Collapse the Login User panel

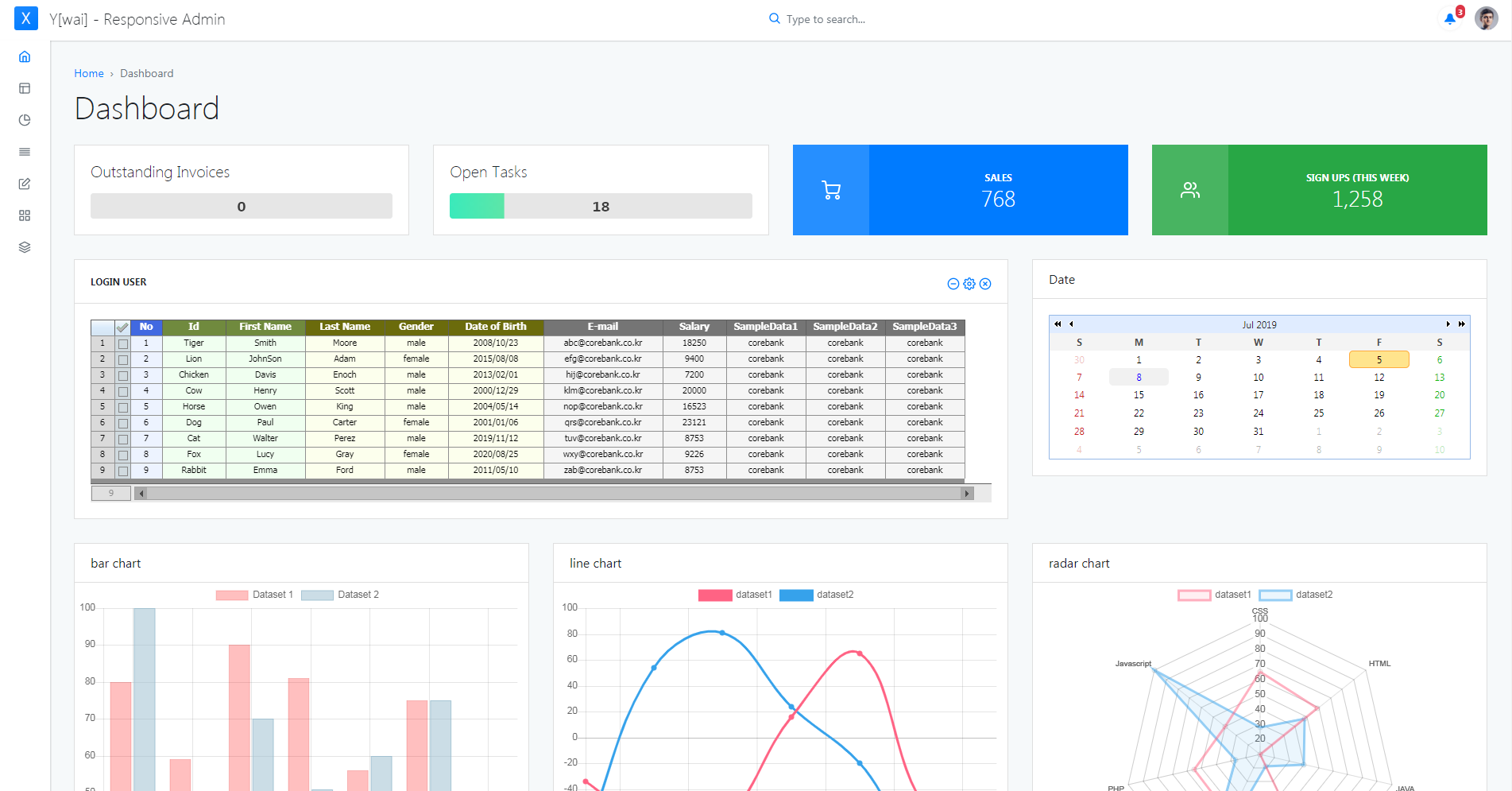click(953, 284)
